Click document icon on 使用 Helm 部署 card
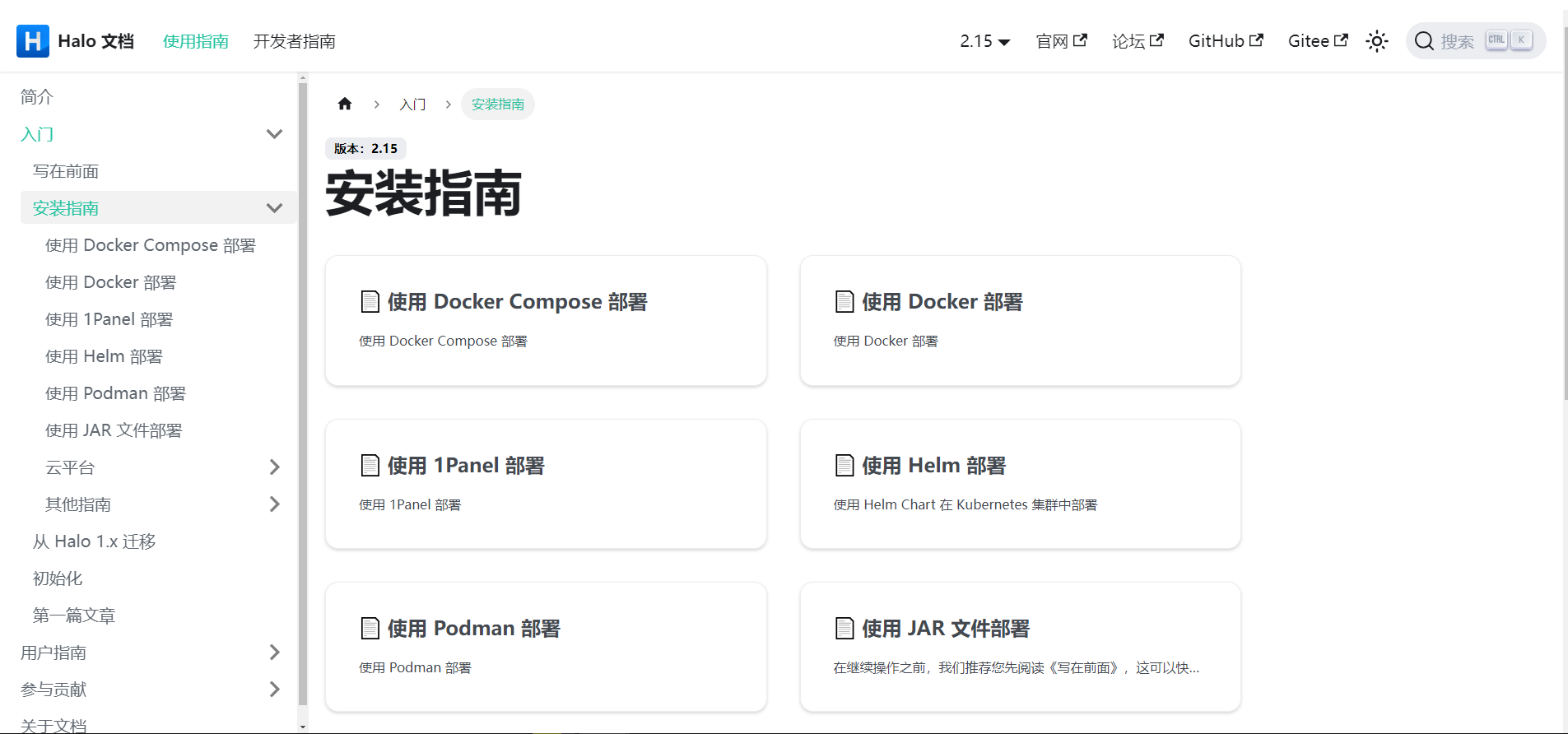The height and width of the screenshot is (734, 1568). coord(844,466)
